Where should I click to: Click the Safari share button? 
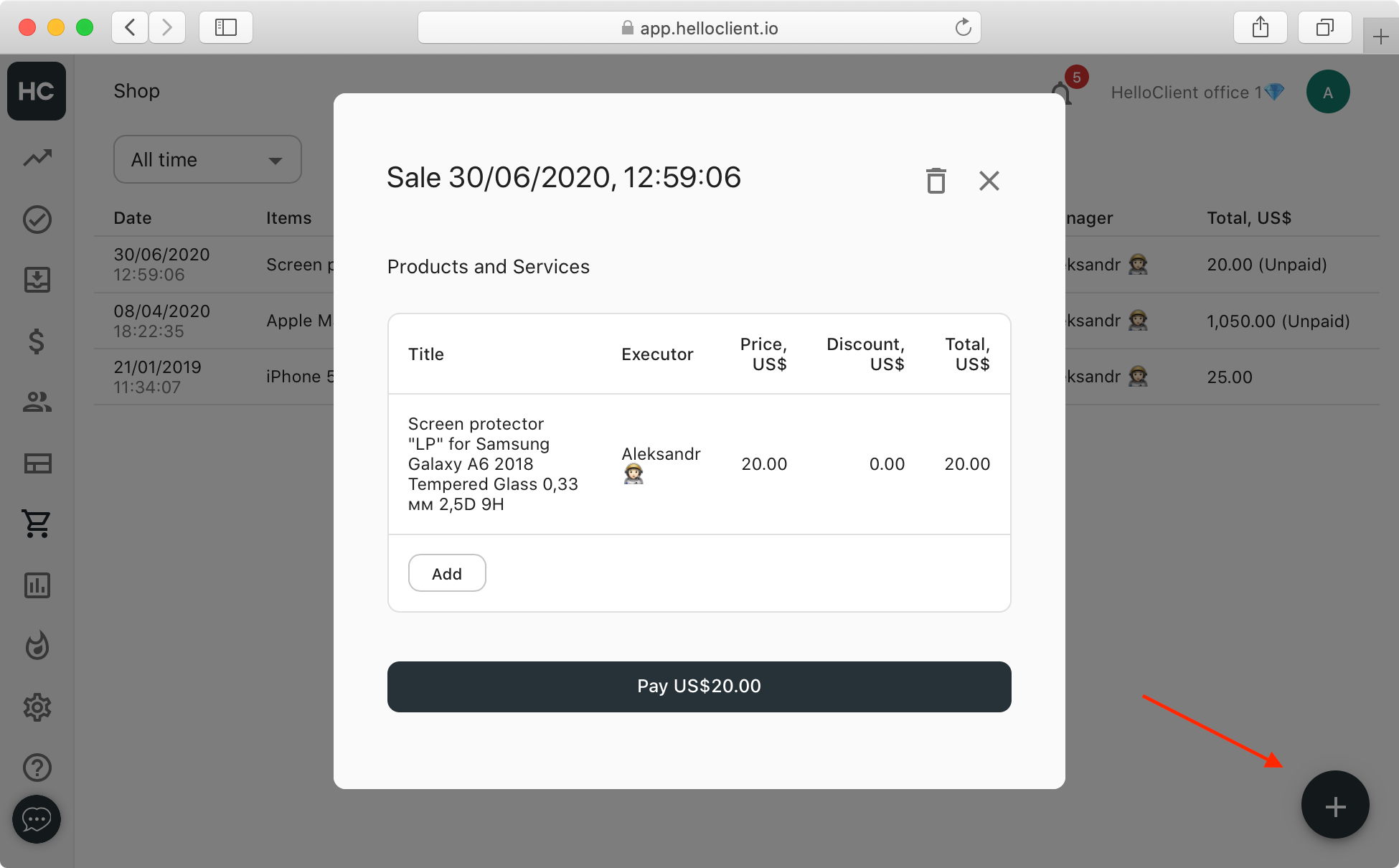[x=1261, y=28]
